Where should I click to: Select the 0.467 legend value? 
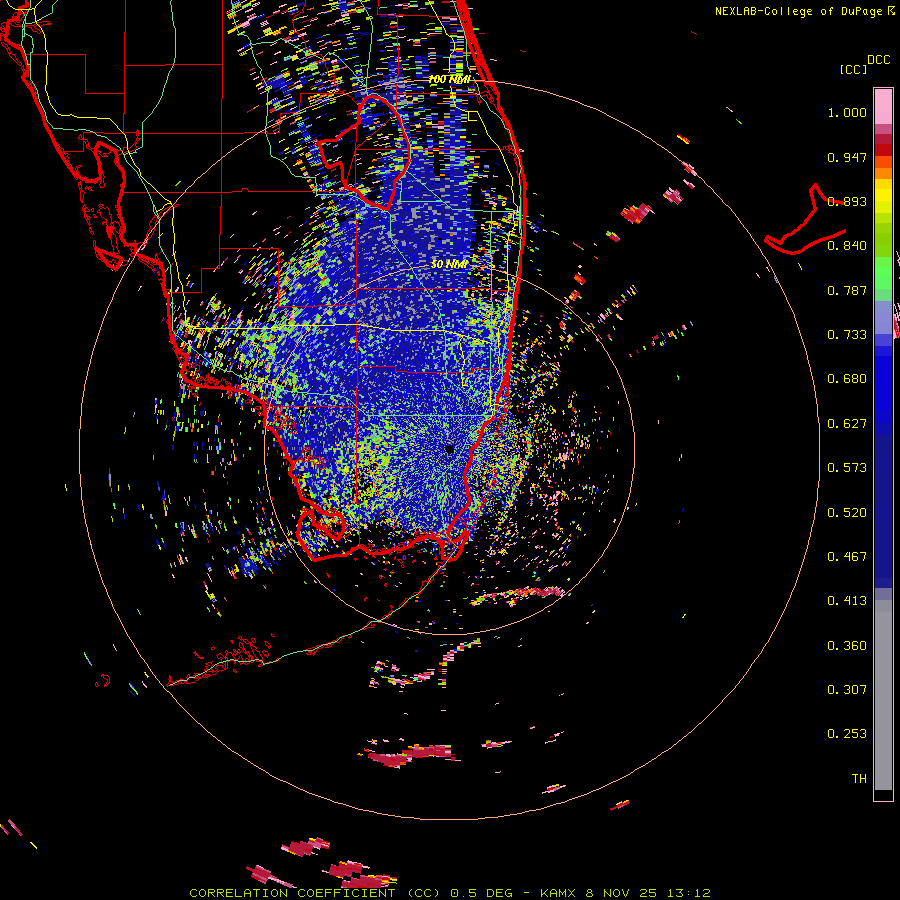847,557
